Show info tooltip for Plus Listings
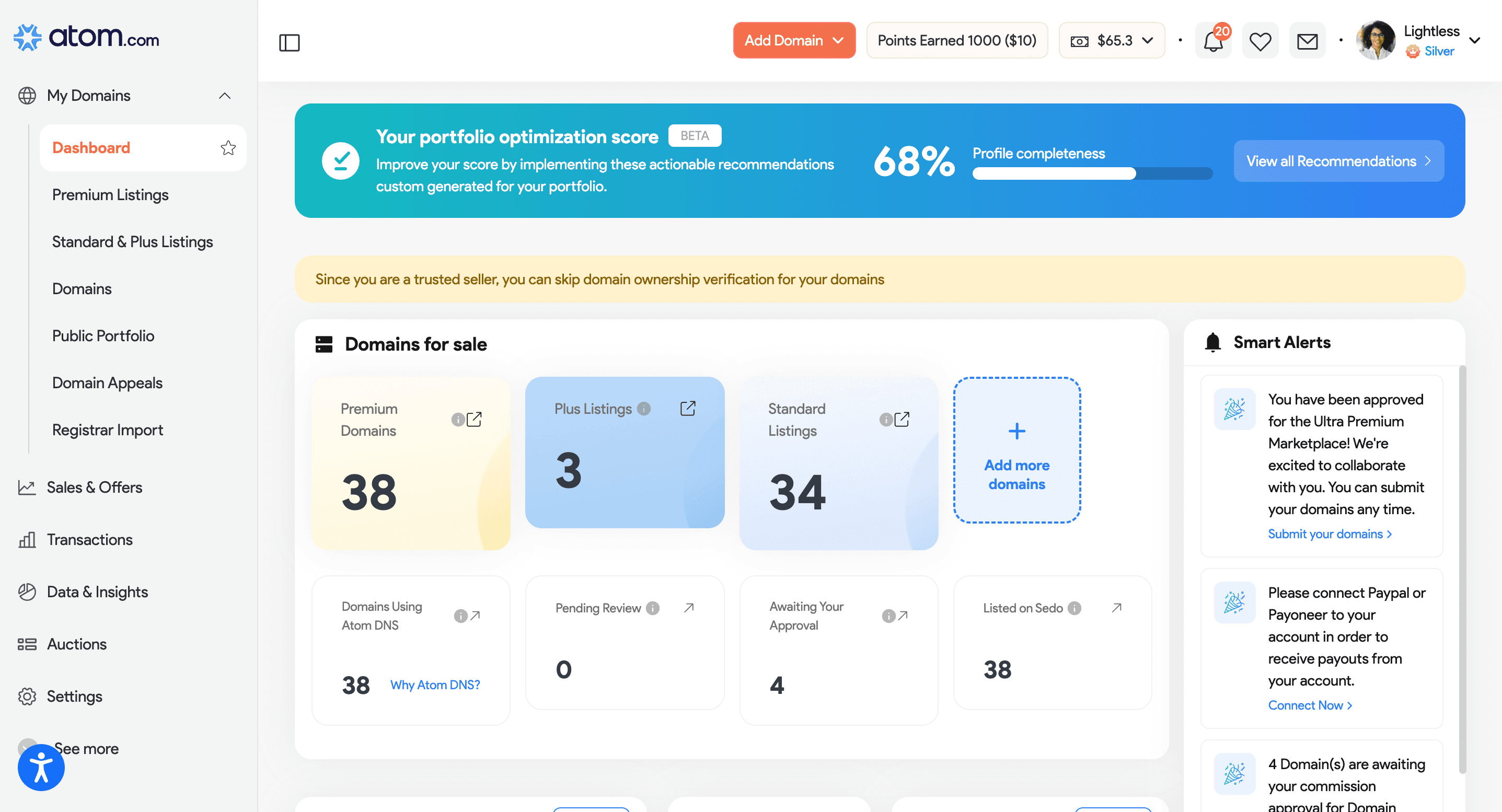 pyautogui.click(x=644, y=409)
